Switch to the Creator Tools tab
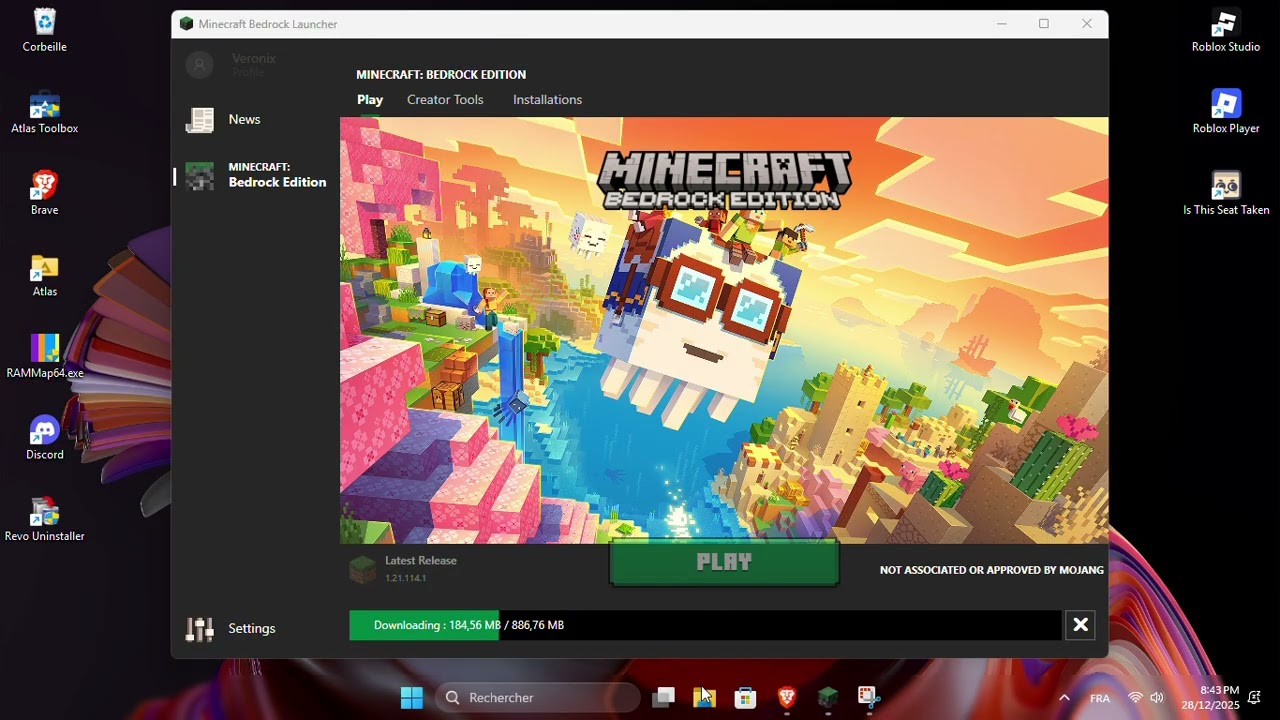 point(445,100)
